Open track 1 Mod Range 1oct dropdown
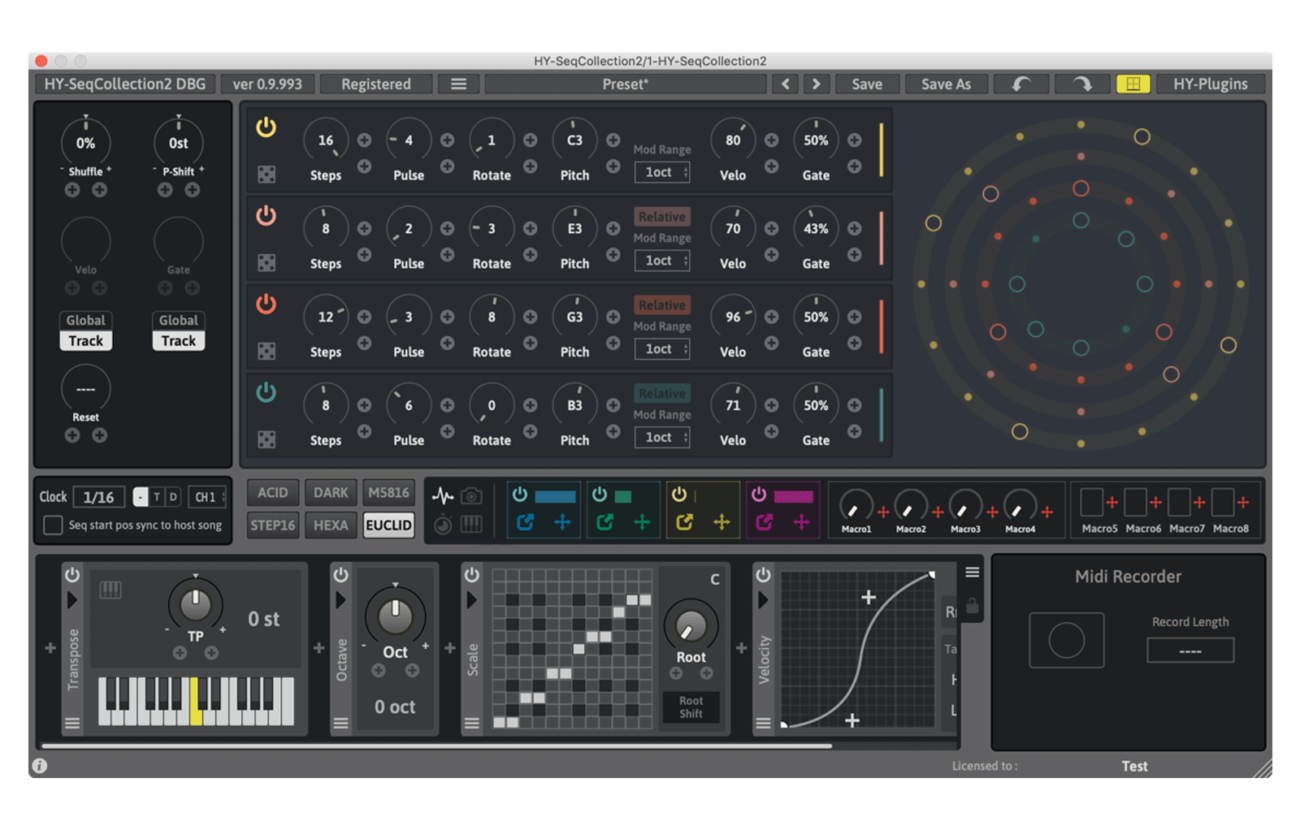 coord(662,172)
